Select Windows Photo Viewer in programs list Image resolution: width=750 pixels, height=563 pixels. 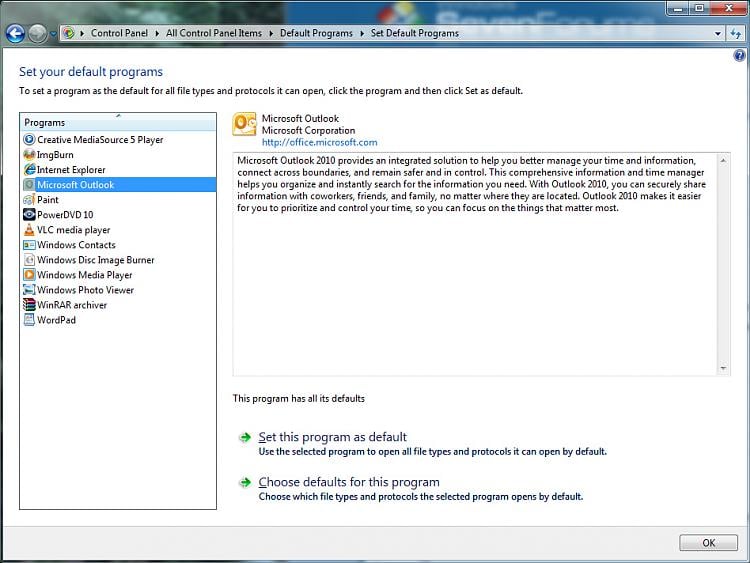118,289
